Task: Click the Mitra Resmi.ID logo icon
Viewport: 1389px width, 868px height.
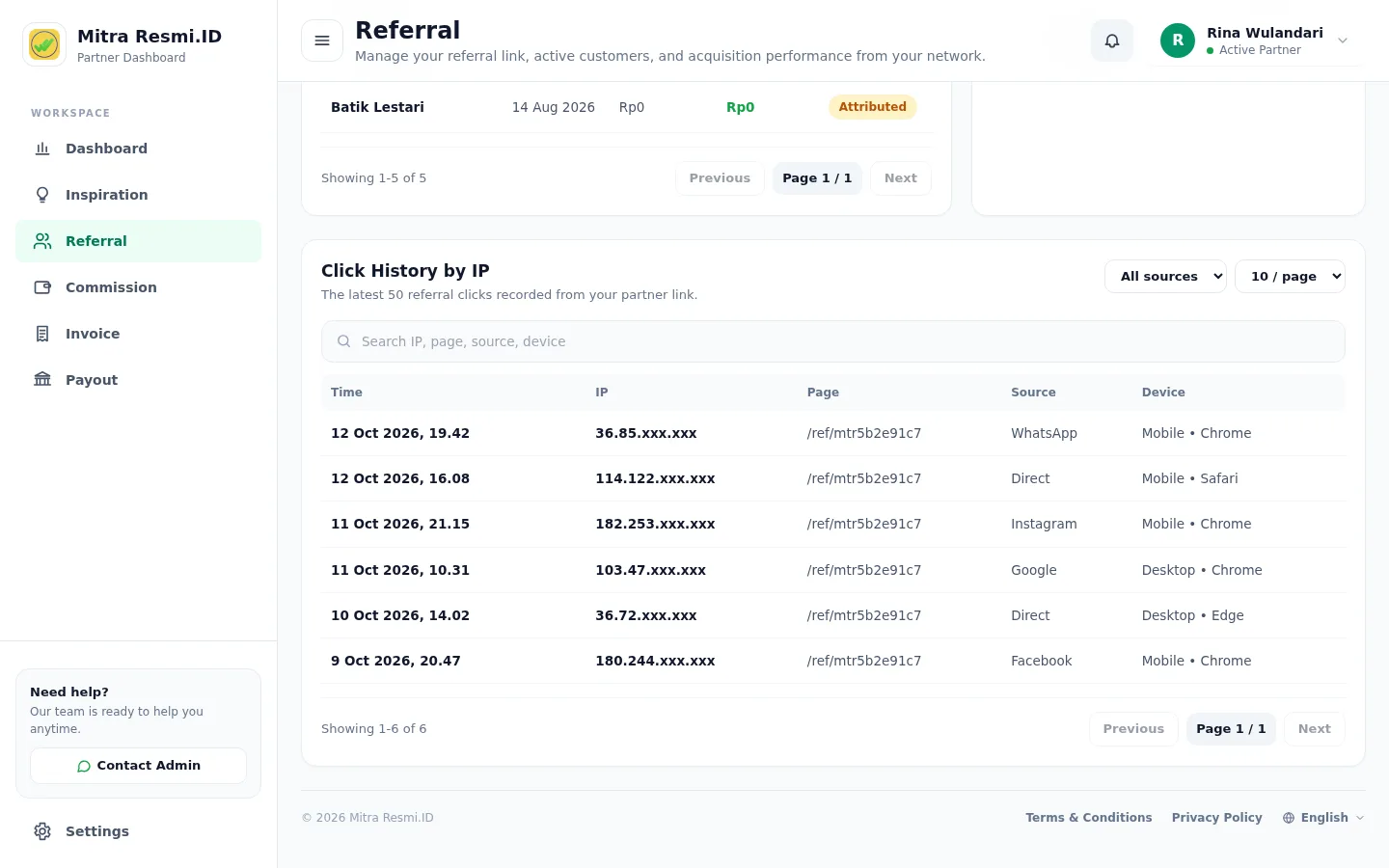Action: click(x=44, y=44)
